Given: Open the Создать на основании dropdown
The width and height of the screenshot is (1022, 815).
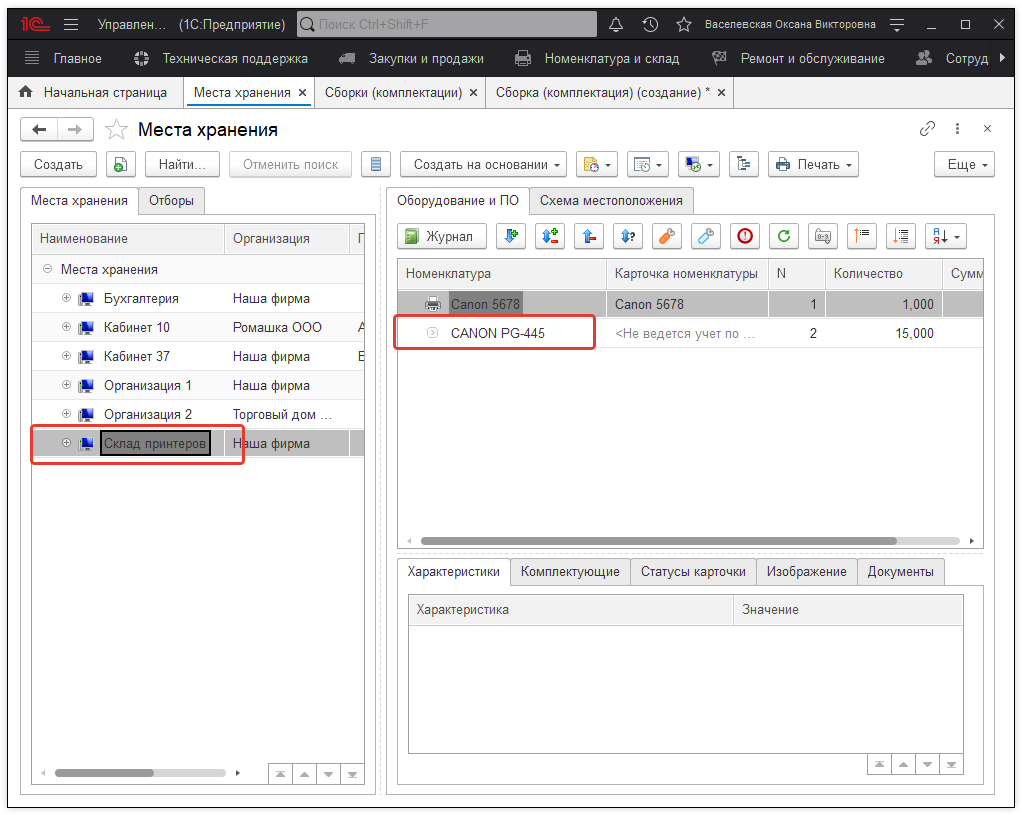Looking at the screenshot, I should (x=483, y=164).
